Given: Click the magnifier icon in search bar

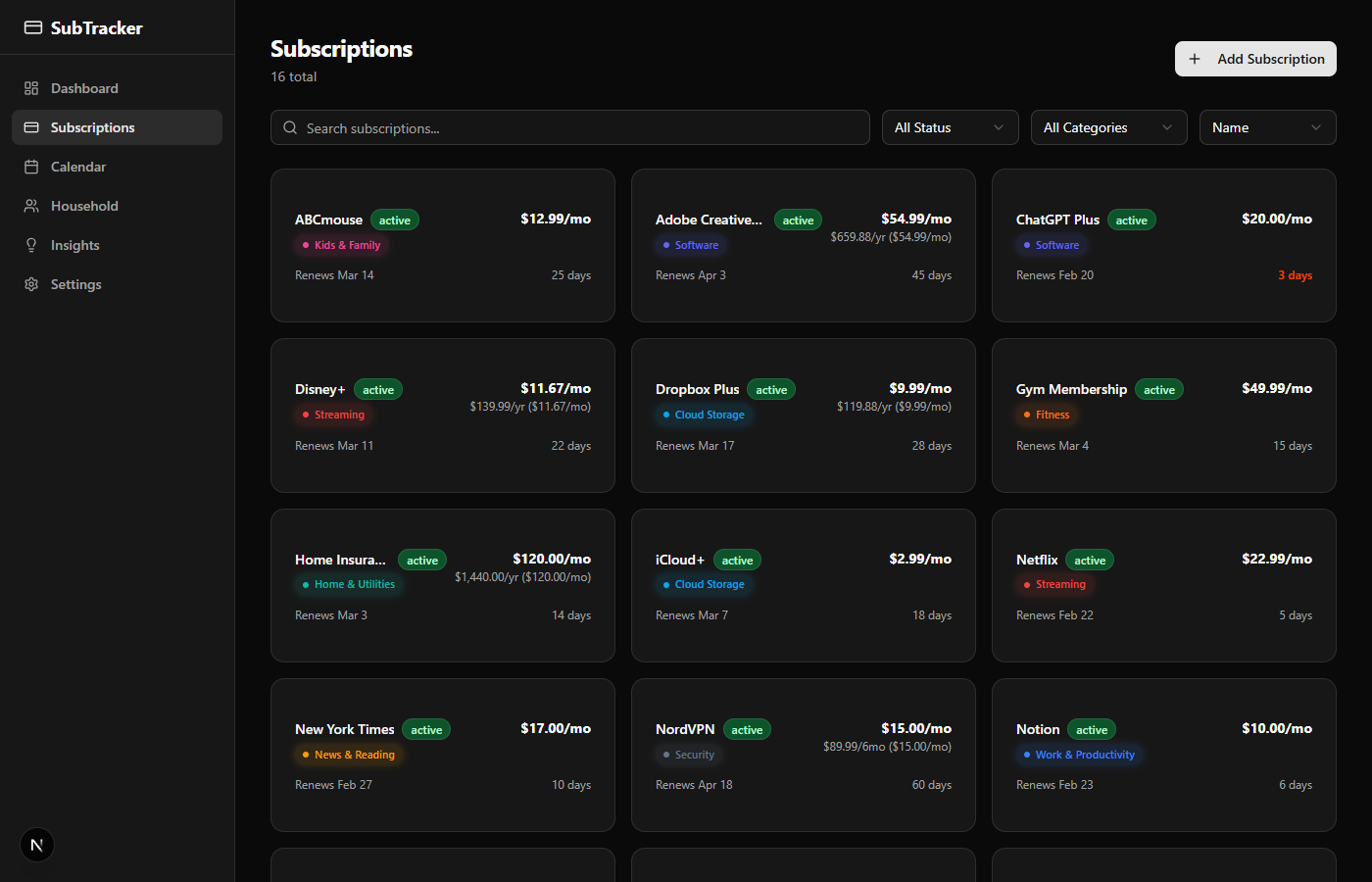Looking at the screenshot, I should pyautogui.click(x=290, y=127).
